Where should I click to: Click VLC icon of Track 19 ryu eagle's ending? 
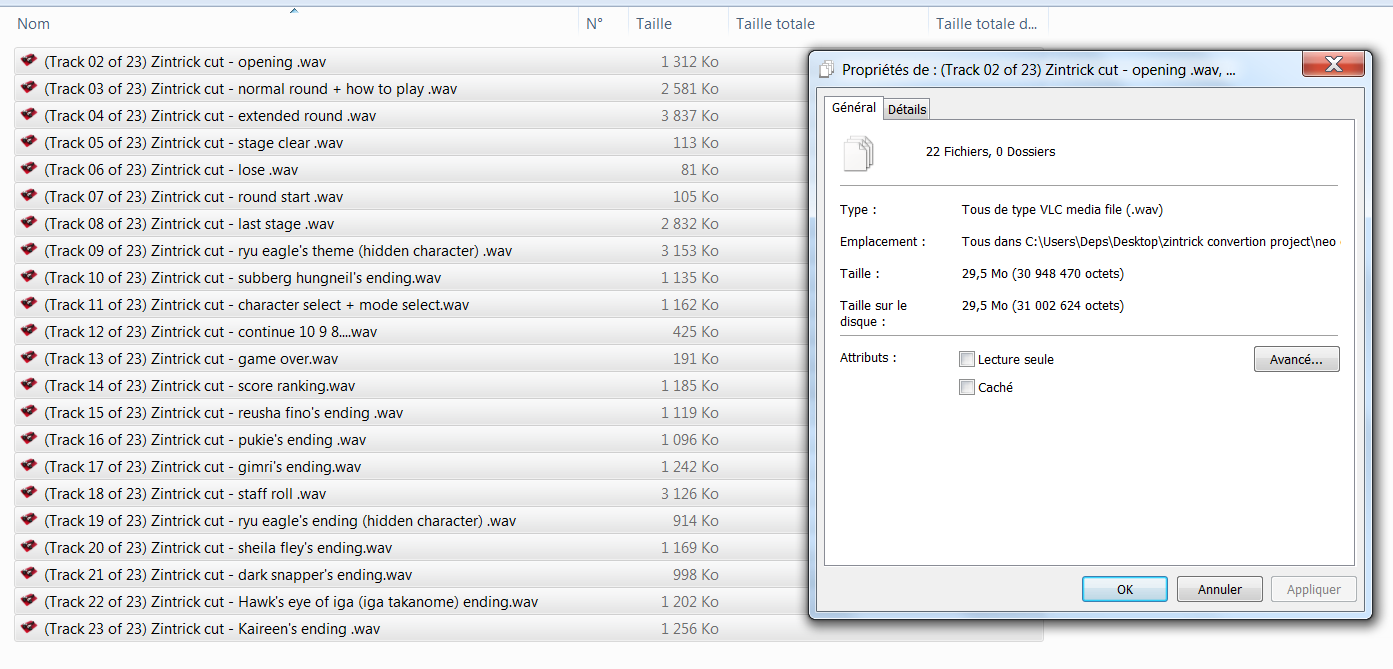[x=29, y=520]
